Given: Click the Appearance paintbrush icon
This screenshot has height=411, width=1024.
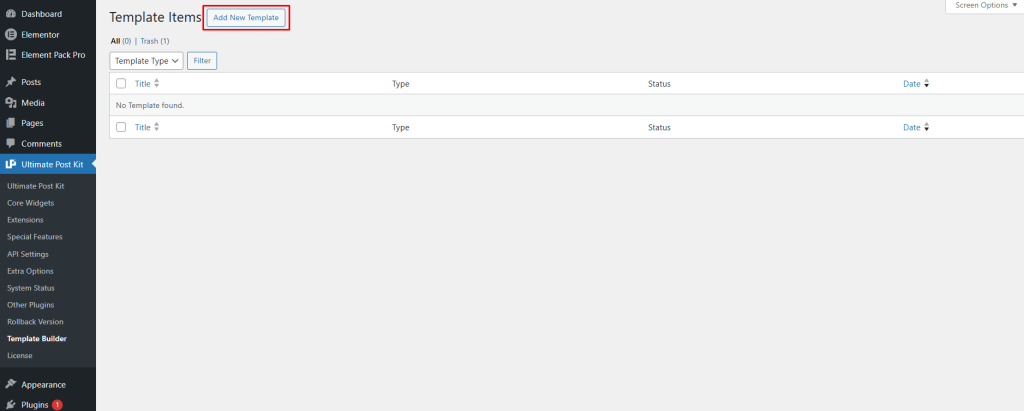Looking at the screenshot, I should coord(10,384).
